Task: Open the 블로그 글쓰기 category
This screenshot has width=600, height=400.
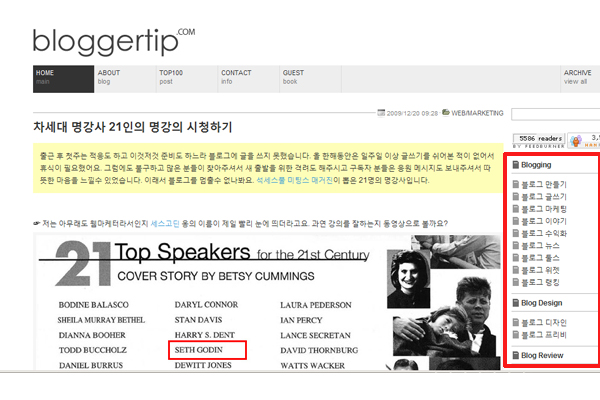Action: 544,197
